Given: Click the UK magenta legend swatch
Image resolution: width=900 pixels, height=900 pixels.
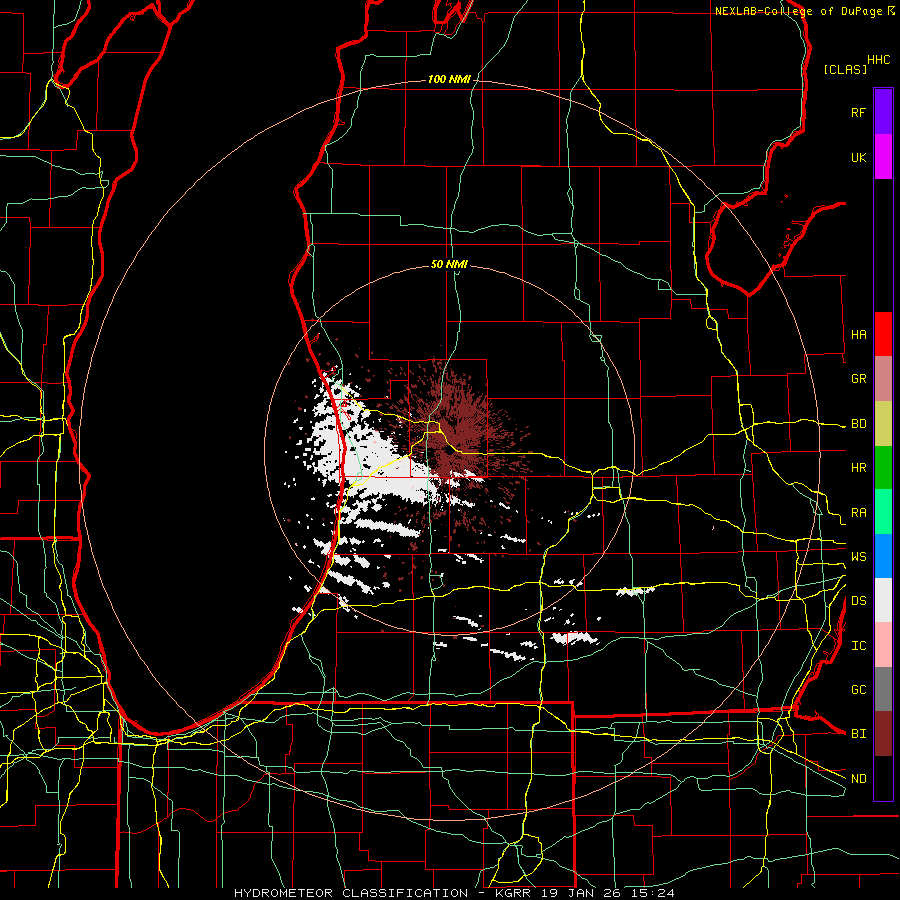Looking at the screenshot, I should [883, 157].
